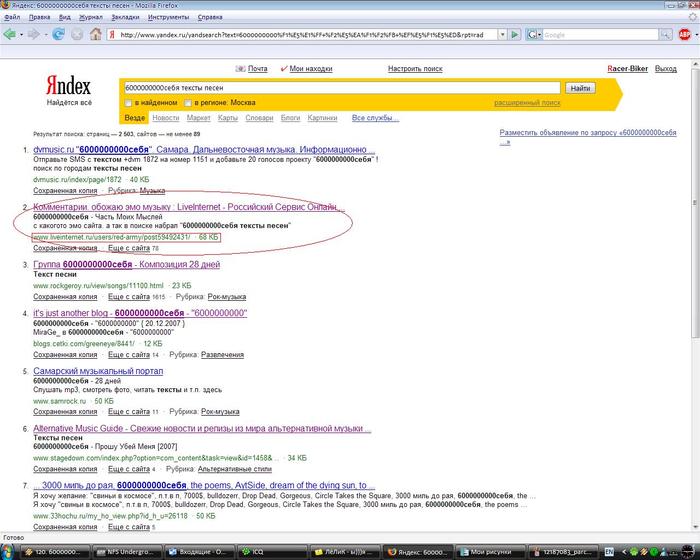Click the search magnifier icon in Google box
This screenshot has height=560, width=700.
click(666, 35)
